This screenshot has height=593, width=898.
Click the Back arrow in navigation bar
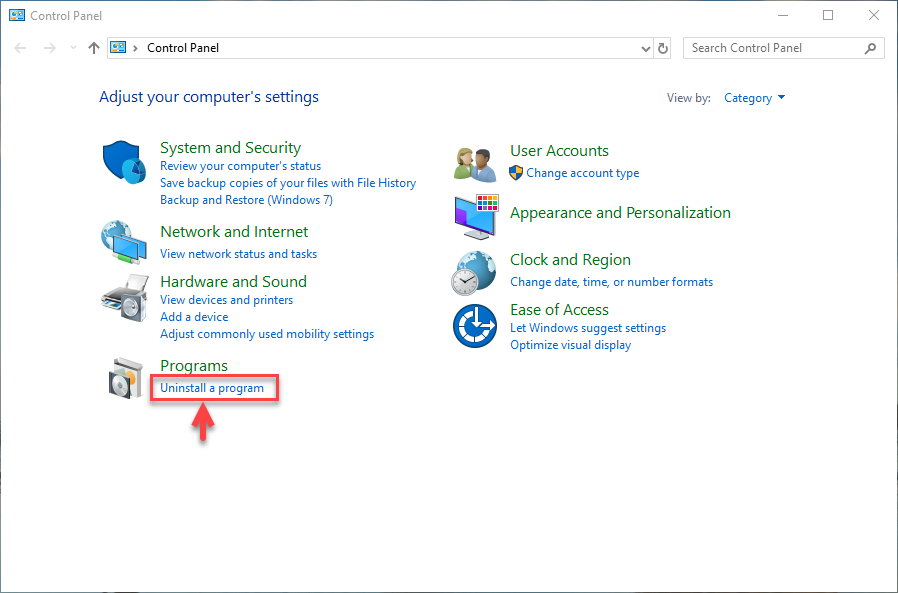point(21,48)
